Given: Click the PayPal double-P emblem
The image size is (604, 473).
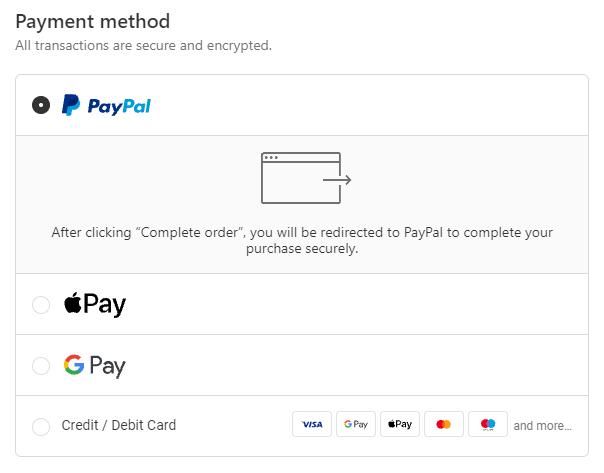Looking at the screenshot, I should [x=71, y=105].
